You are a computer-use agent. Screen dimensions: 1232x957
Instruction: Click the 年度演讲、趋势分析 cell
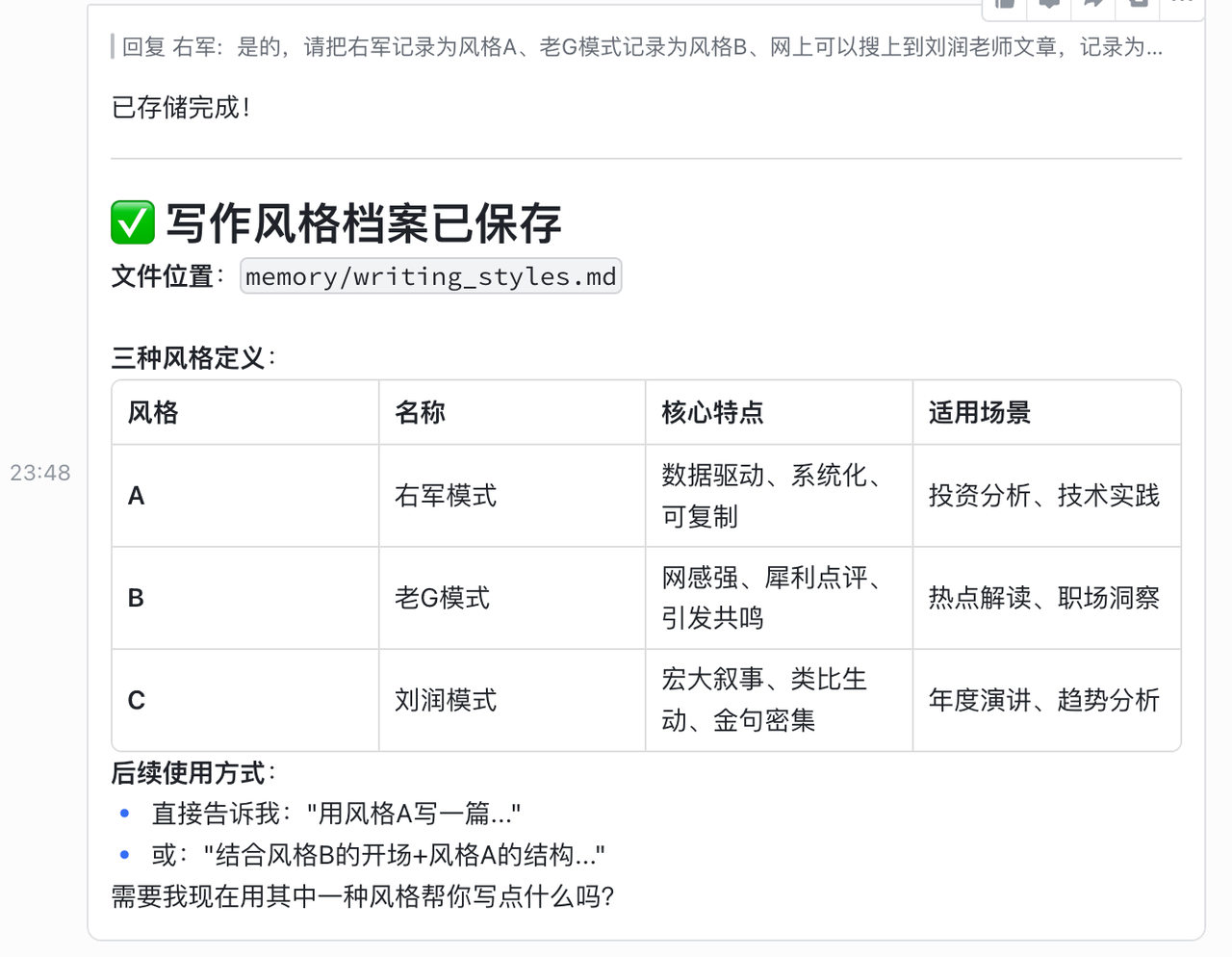coord(1046,700)
